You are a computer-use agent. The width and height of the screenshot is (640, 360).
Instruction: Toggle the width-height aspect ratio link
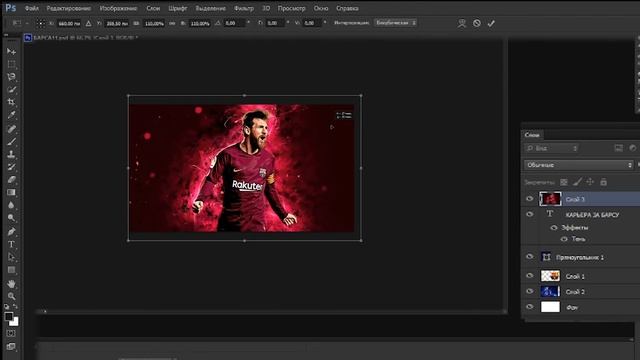coord(172,24)
